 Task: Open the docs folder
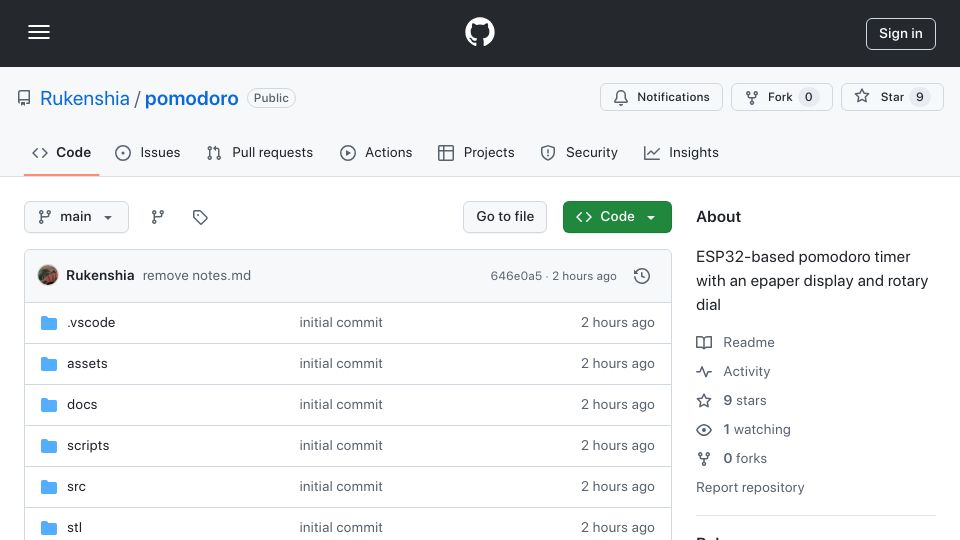click(82, 405)
